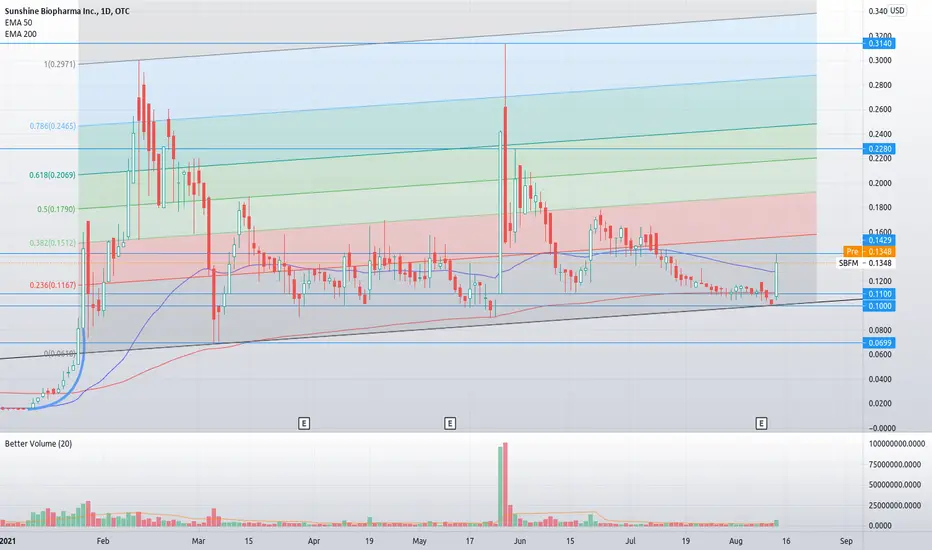Viewport: 932px width, 550px height.
Task: Click the 100000000.0000 volume axis label
Action: [897, 444]
